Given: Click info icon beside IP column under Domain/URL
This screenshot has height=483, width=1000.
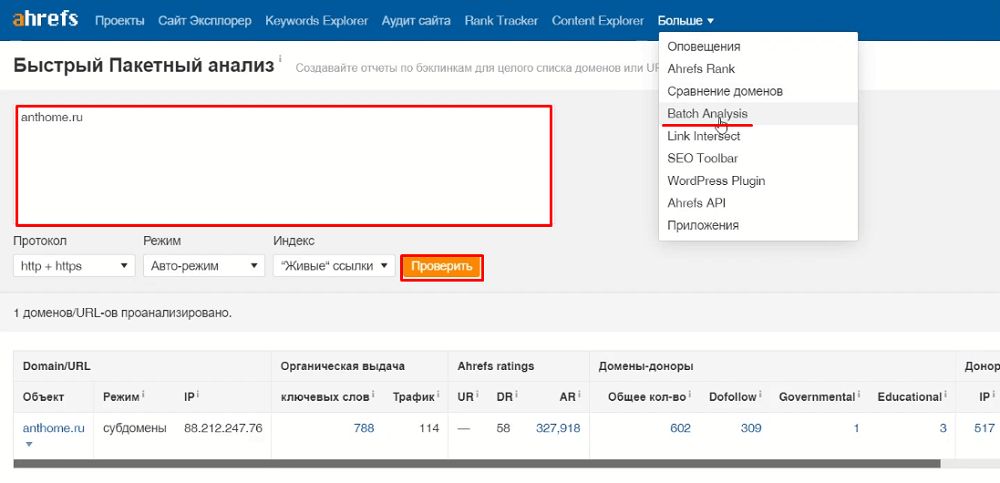Looking at the screenshot, I should (x=198, y=395).
